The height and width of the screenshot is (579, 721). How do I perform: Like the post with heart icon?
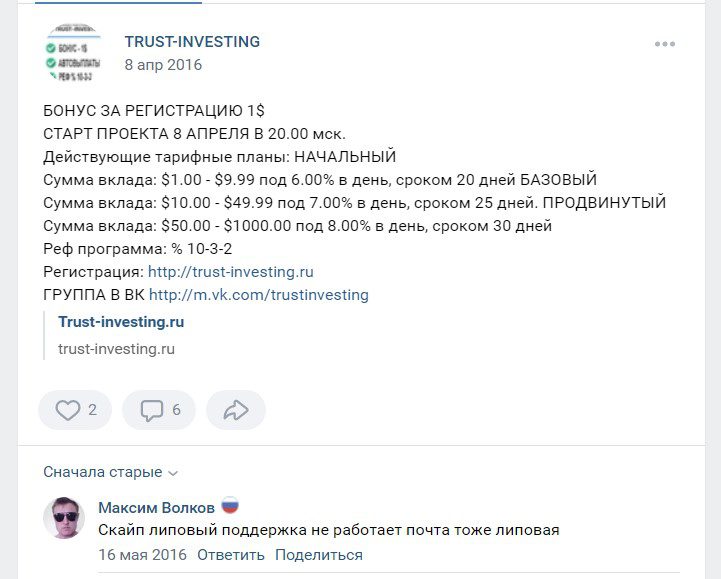(67, 410)
